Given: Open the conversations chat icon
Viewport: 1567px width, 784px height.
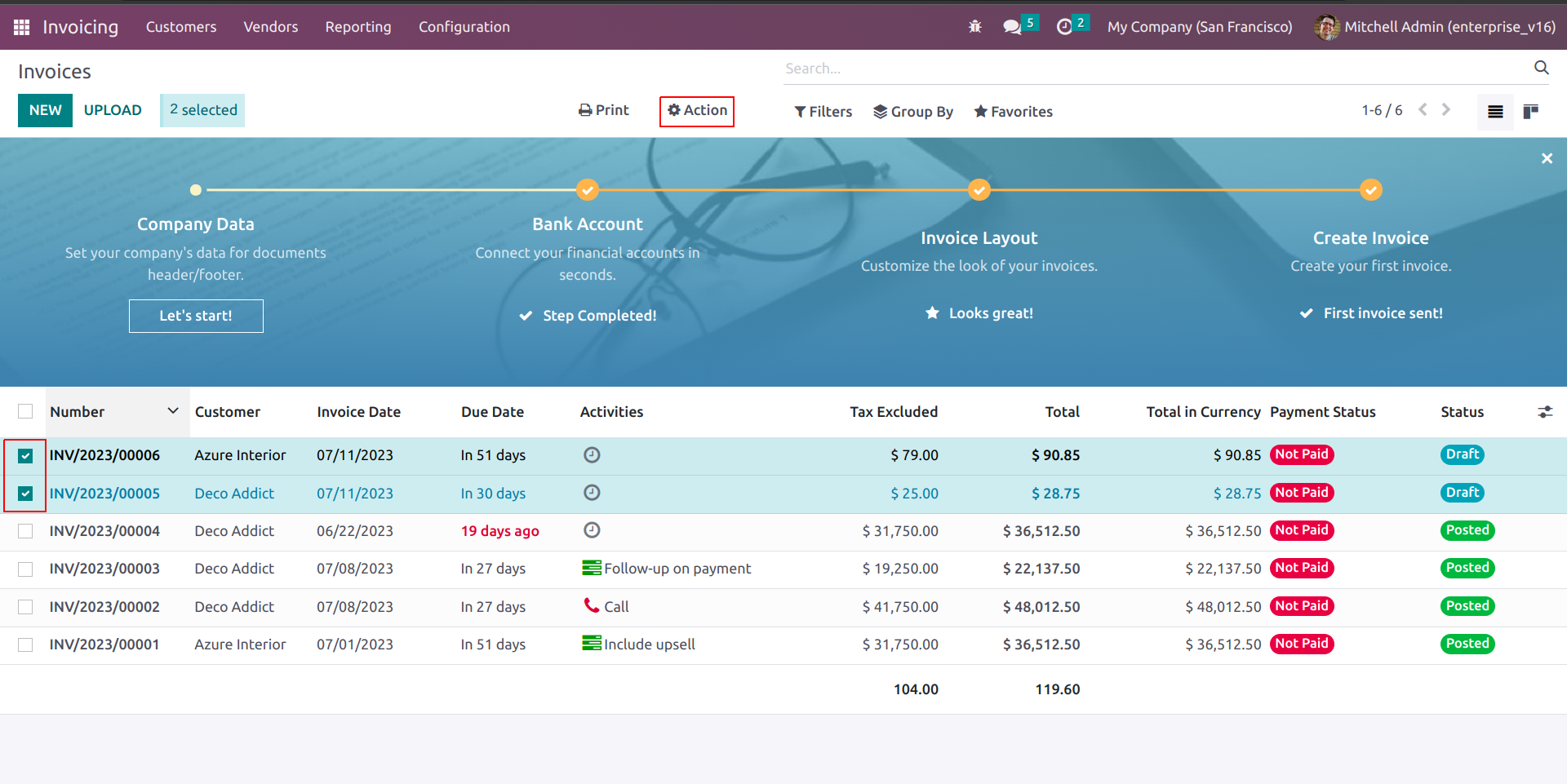Looking at the screenshot, I should tap(1013, 27).
